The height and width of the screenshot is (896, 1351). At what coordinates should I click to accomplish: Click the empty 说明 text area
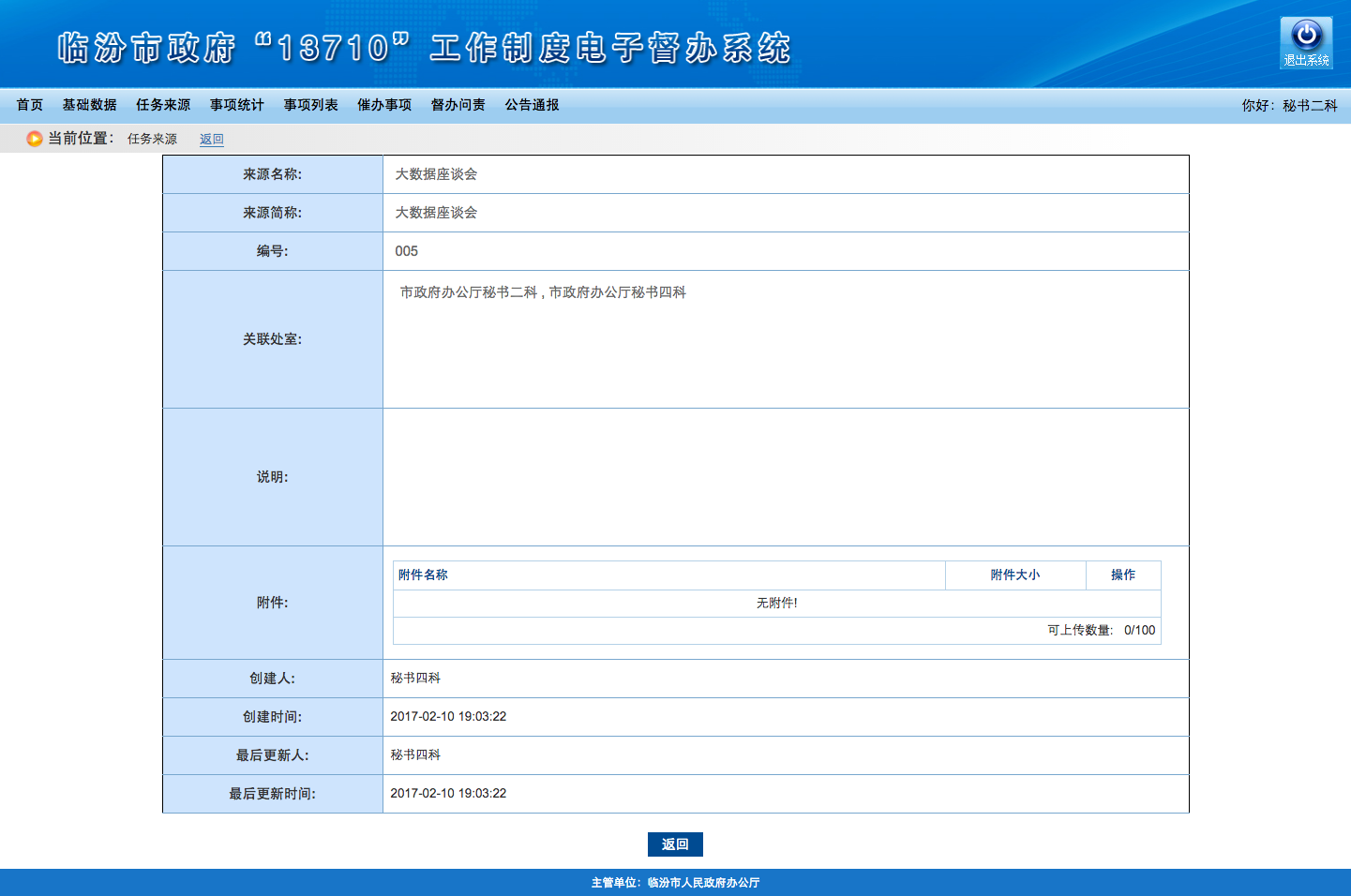coord(786,476)
